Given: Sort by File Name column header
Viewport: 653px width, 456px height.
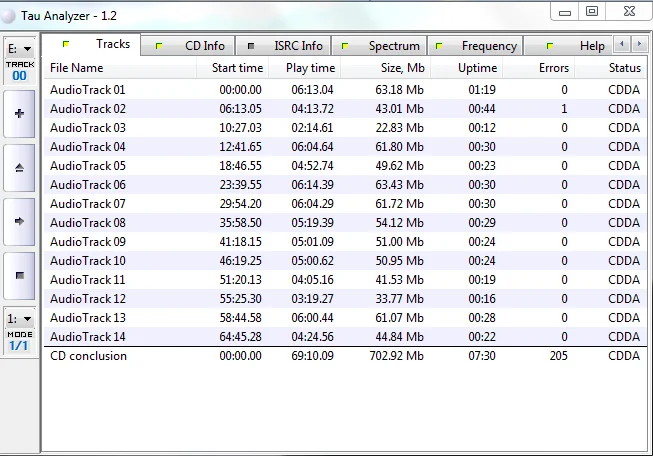Looking at the screenshot, I should (120, 68).
